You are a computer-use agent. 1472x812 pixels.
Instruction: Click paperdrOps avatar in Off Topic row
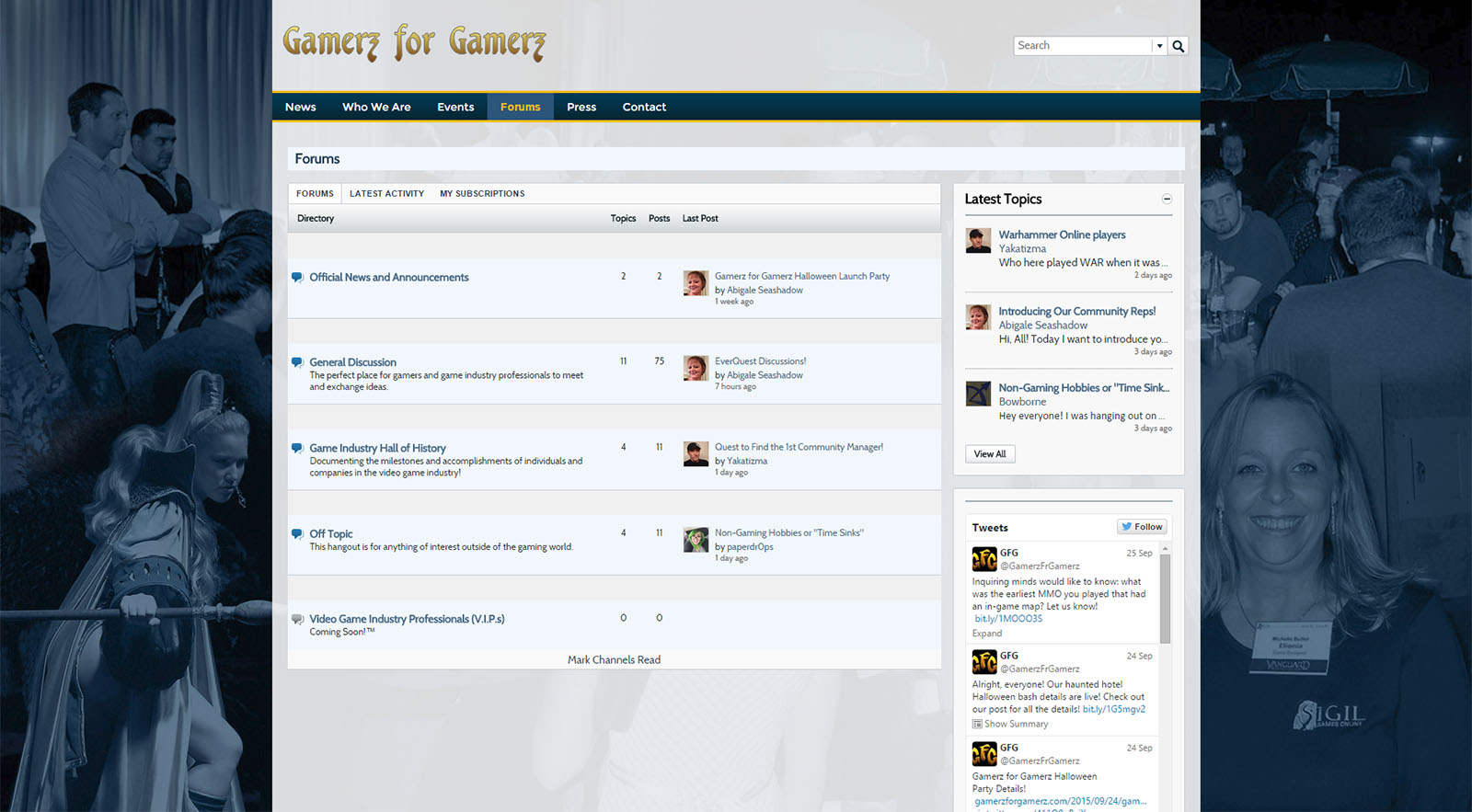696,539
